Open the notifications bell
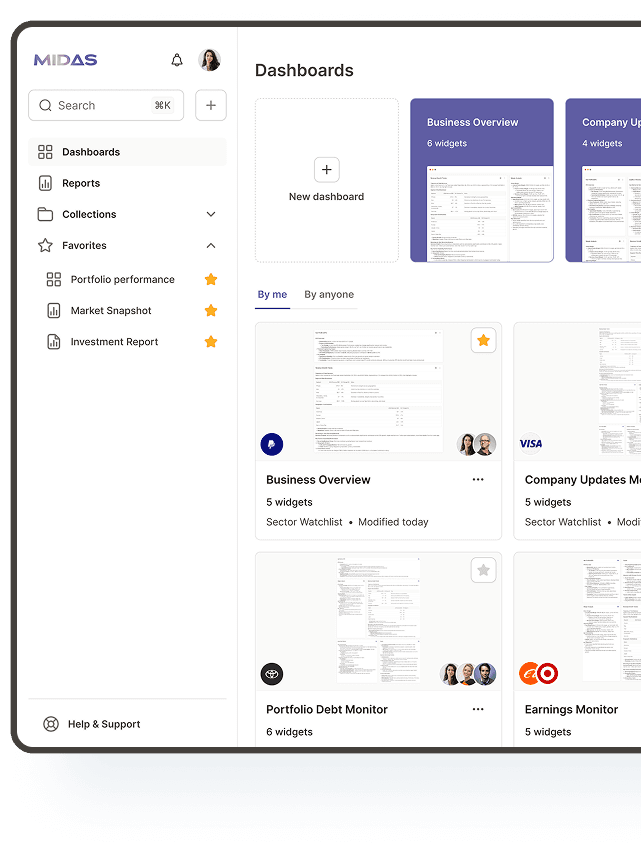The width and height of the screenshot is (641, 854). pyautogui.click(x=177, y=60)
